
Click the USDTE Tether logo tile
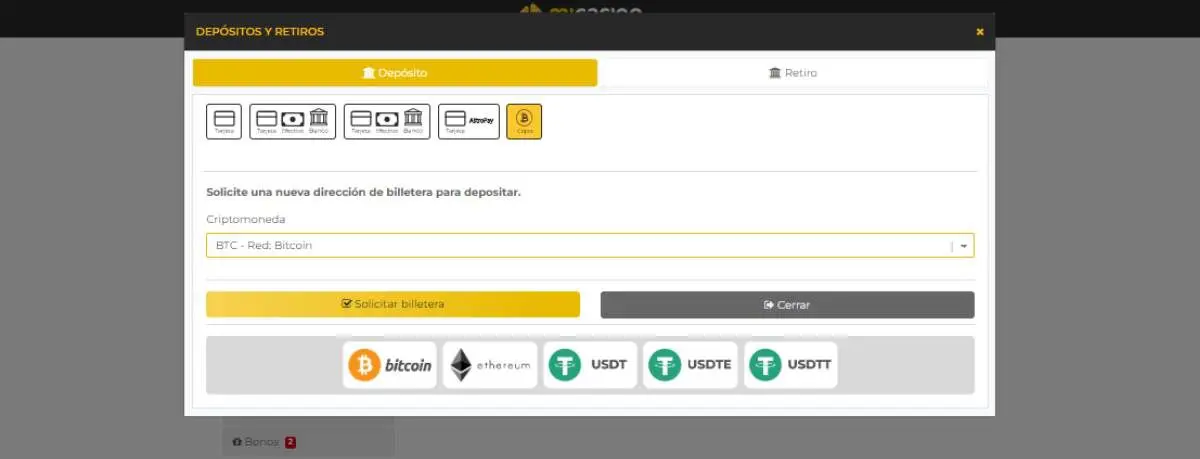click(x=690, y=365)
